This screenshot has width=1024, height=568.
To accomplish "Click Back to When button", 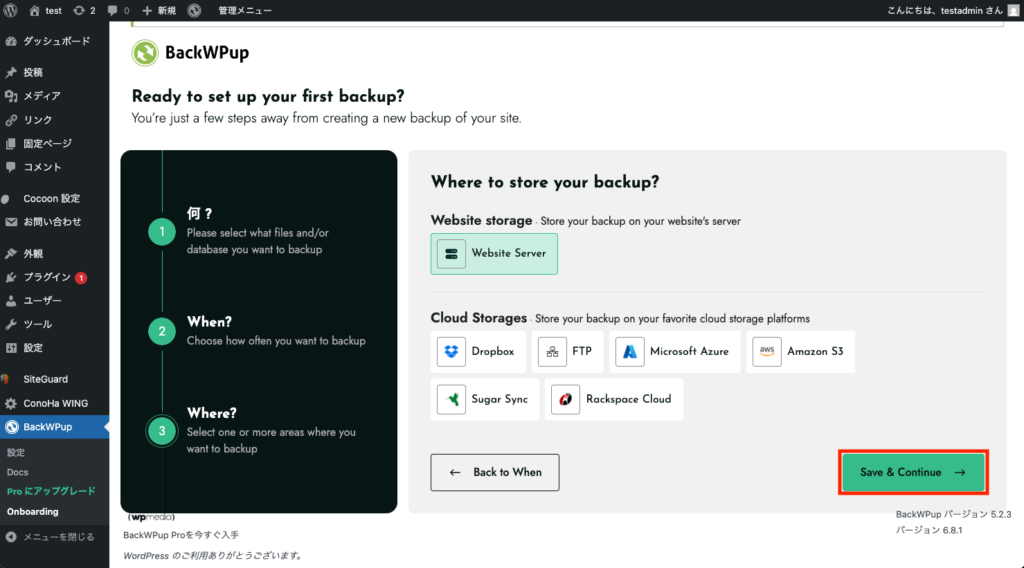I will pyautogui.click(x=494, y=472).
